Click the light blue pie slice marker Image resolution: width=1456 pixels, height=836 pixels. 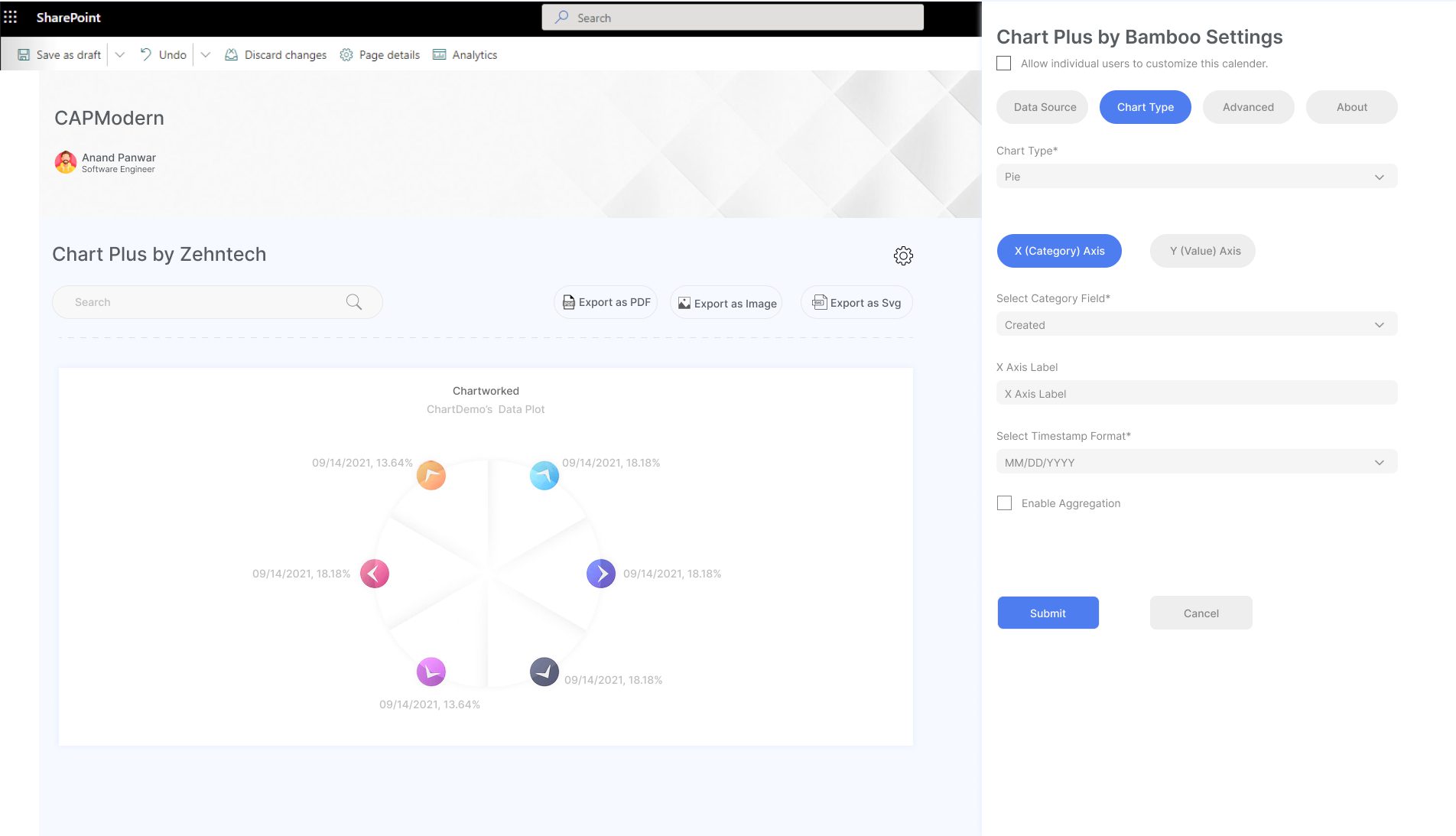(544, 476)
